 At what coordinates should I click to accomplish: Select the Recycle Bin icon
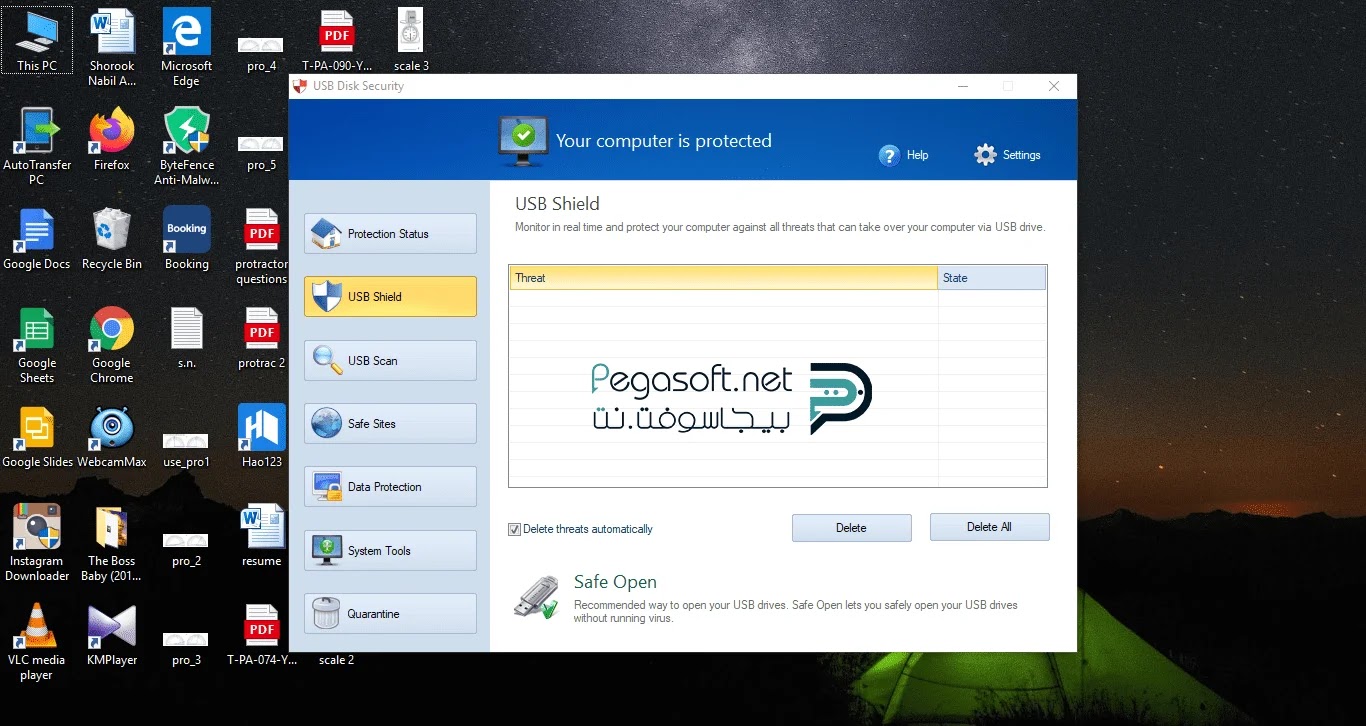(112, 238)
